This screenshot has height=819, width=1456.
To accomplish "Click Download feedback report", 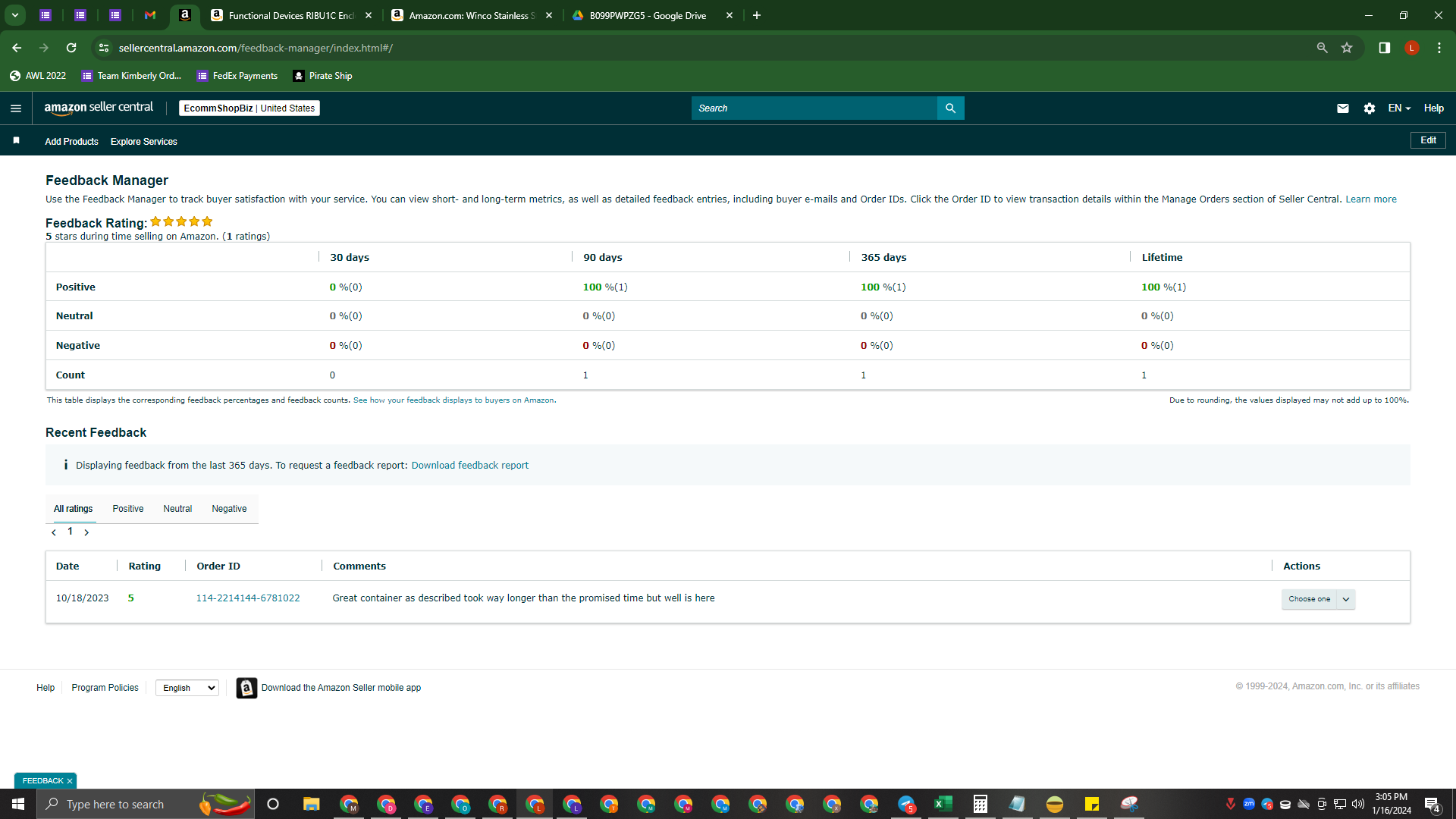I will (x=470, y=466).
